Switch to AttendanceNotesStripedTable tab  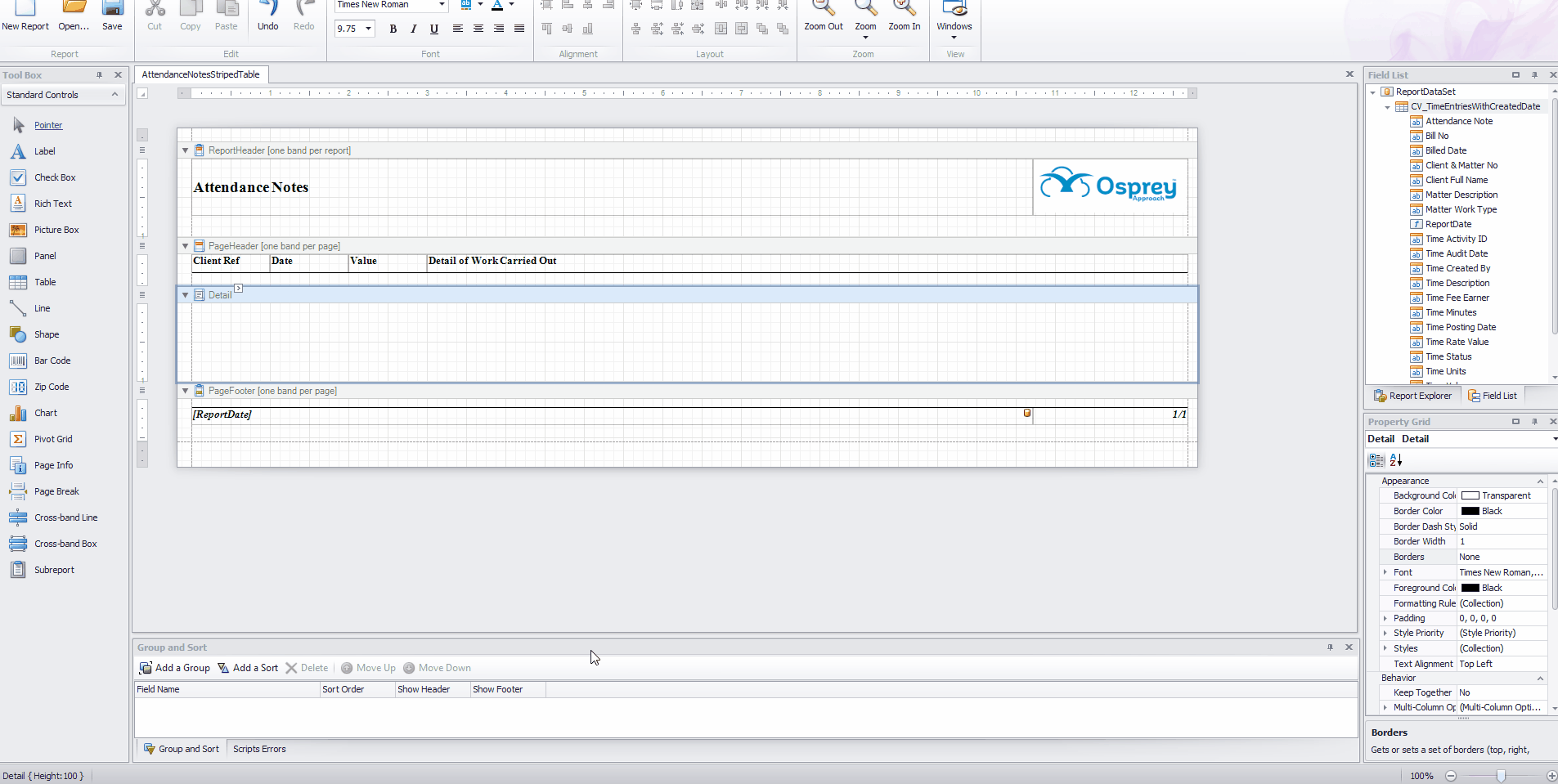pyautogui.click(x=200, y=74)
